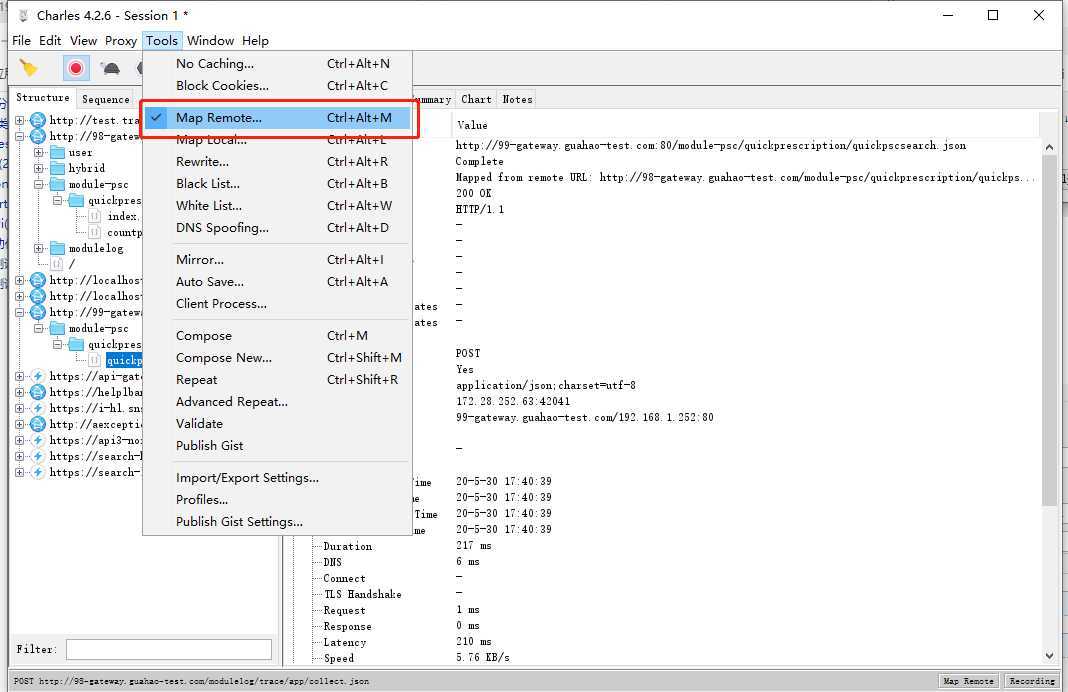Open the File menu
Viewport: 1068px width, 692px height.
point(21,41)
